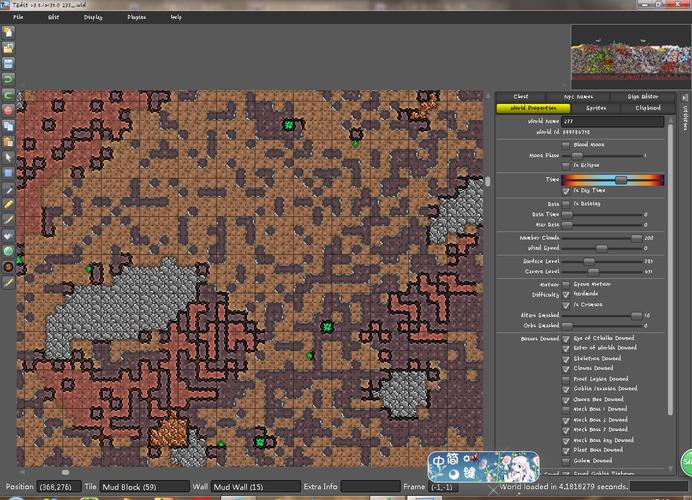This screenshot has width=692, height=500.
Task: Click the green round button at panel edge
Action: click(x=687, y=462)
